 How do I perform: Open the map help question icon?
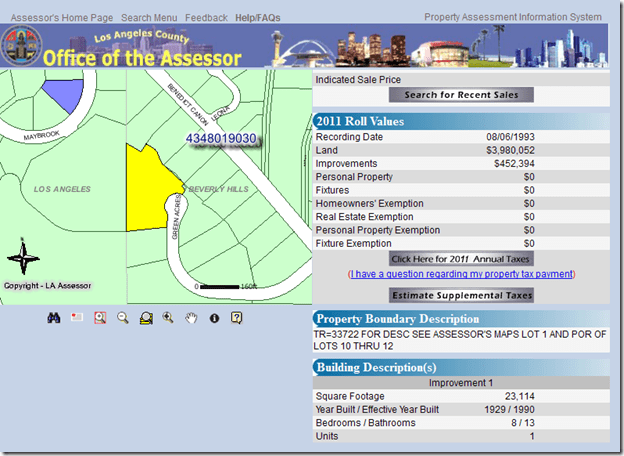(237, 318)
